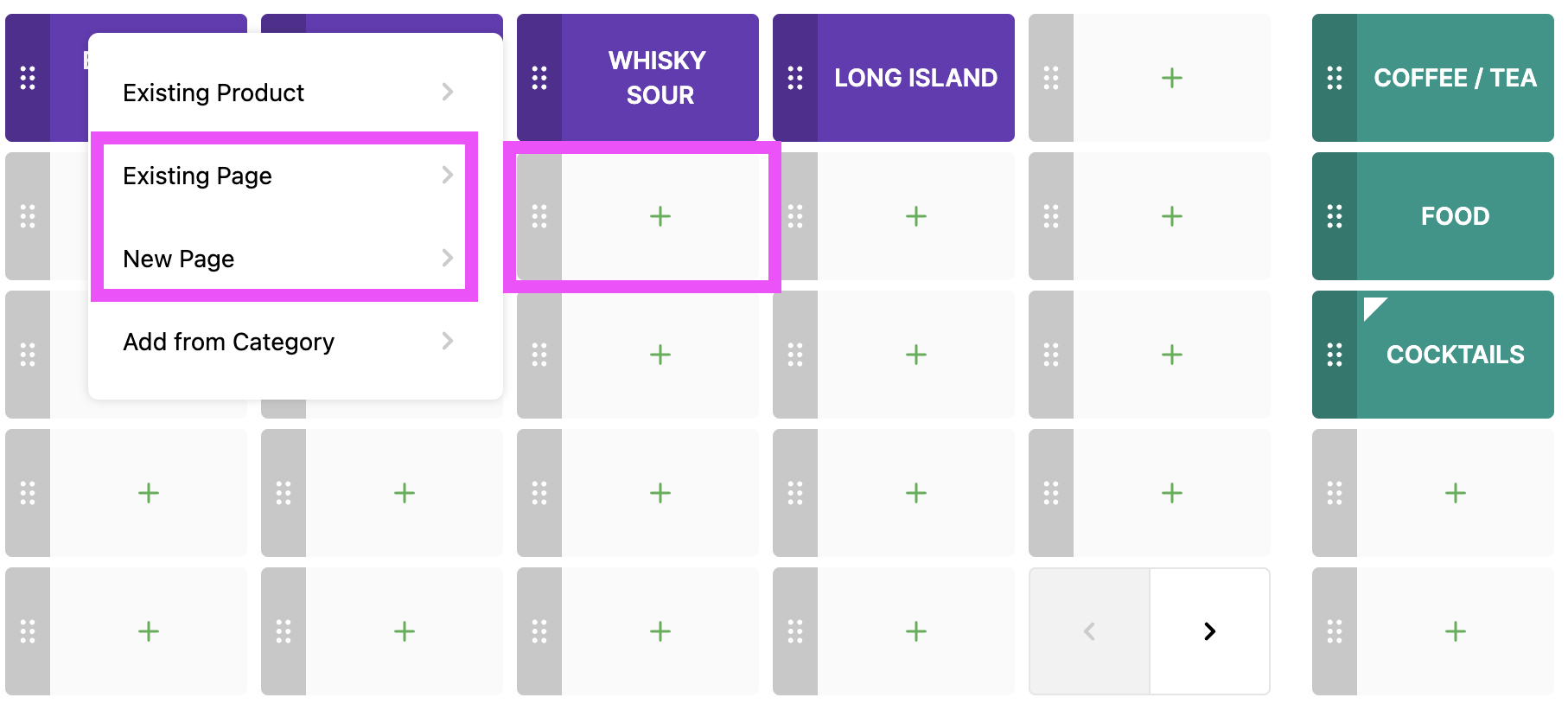
Task: Expand the New Page submenu chevron
Action: (x=447, y=258)
